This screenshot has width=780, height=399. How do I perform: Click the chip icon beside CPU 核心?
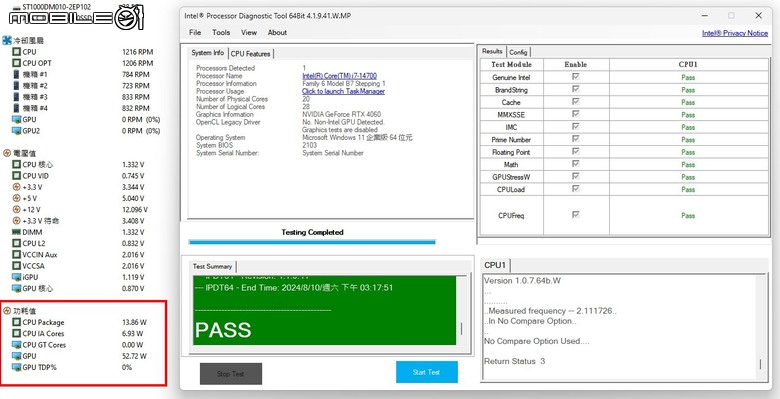coord(16,165)
